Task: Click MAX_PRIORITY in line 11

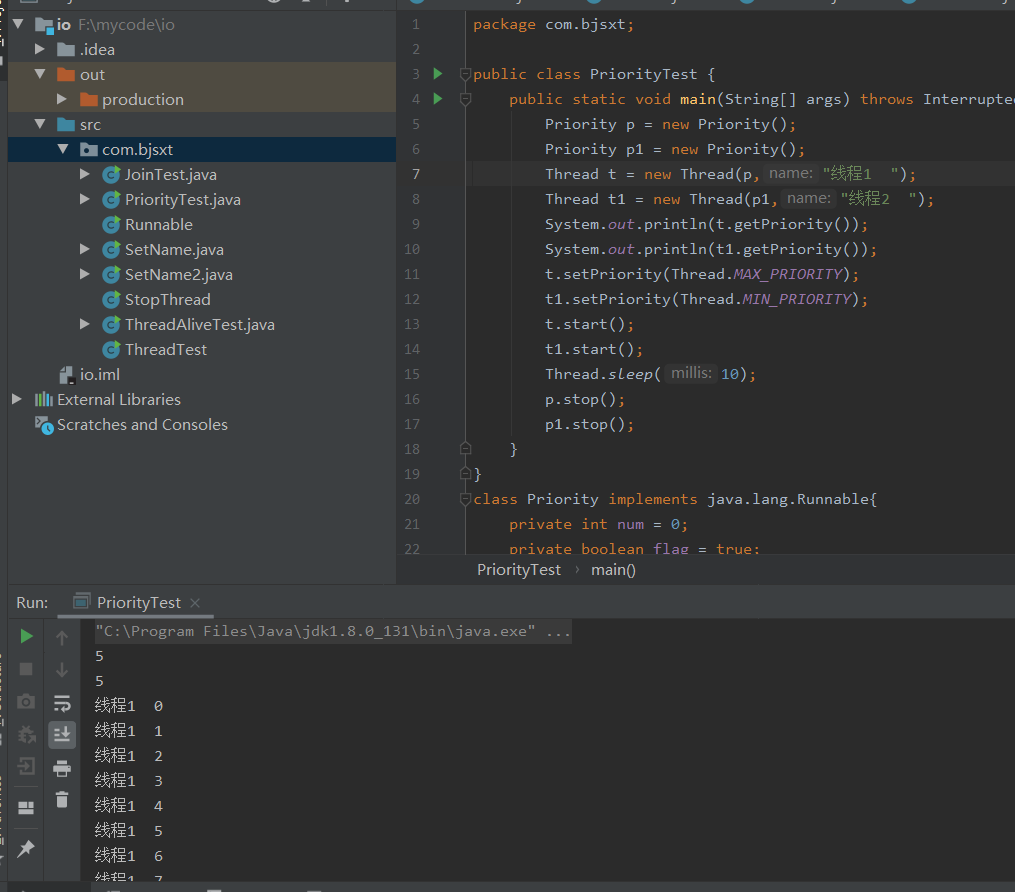Action: click(787, 274)
